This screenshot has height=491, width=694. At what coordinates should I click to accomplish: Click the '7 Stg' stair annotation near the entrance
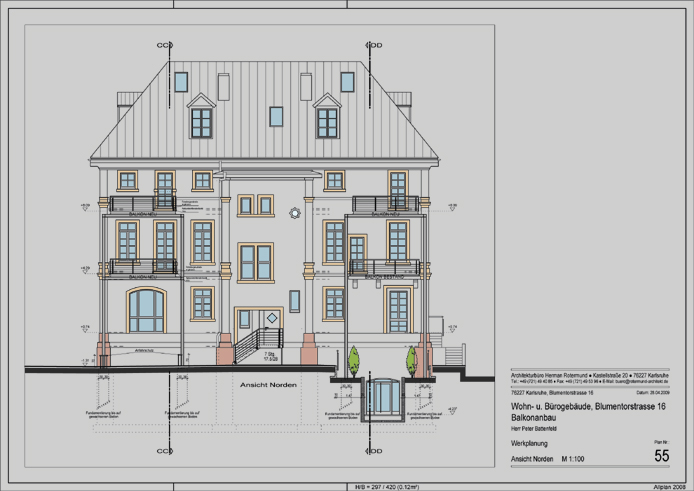pos(269,354)
